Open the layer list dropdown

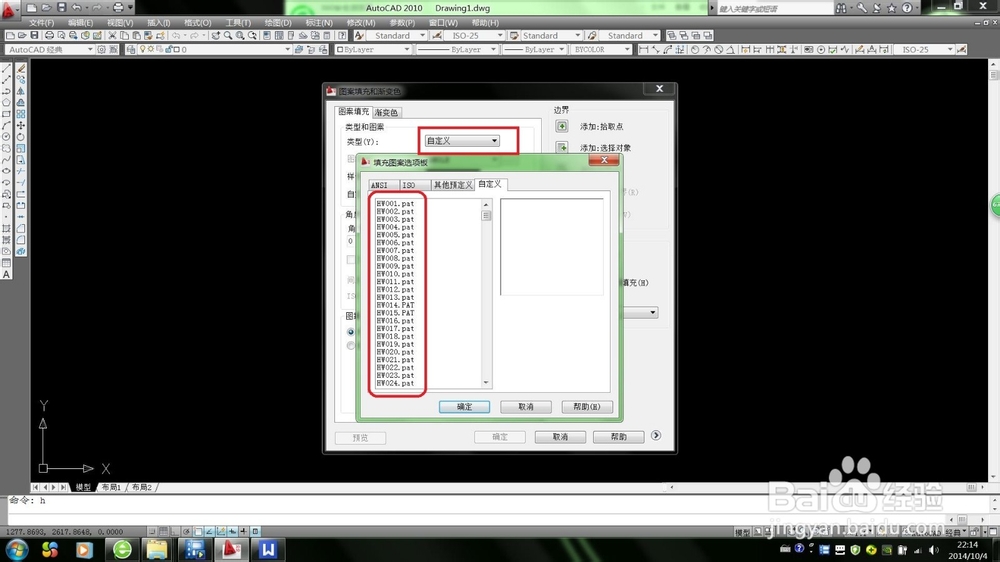click(214, 49)
